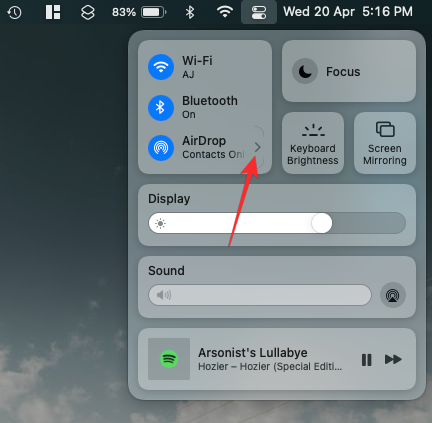This screenshot has width=432, height=423.
Task: Open AirPlay audio output options in Sound
Action: click(393, 295)
